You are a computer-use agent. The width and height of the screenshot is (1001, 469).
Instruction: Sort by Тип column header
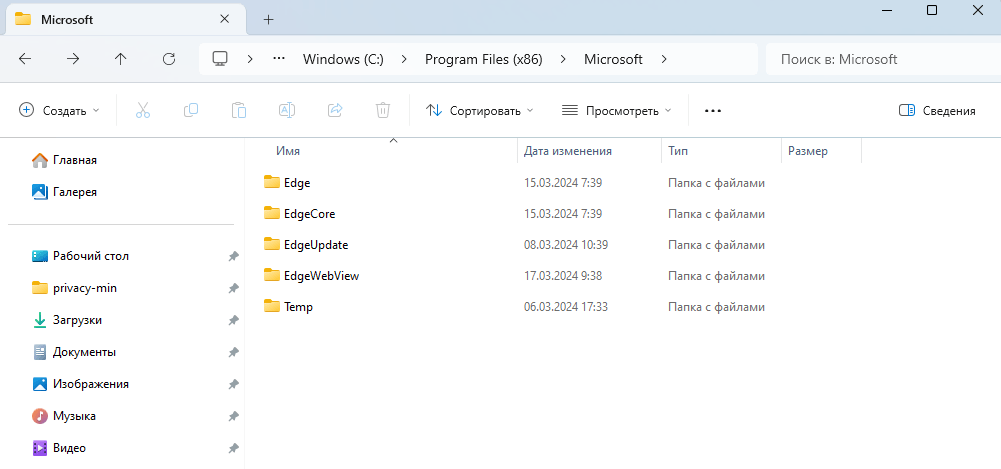tap(677, 151)
